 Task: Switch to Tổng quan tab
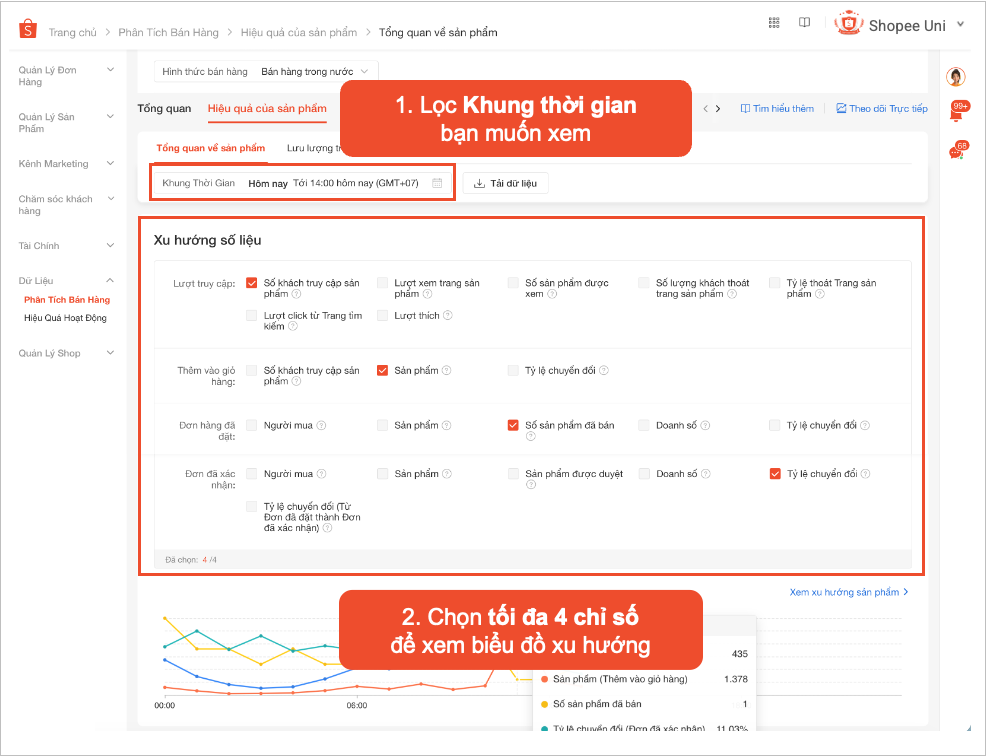click(x=164, y=109)
